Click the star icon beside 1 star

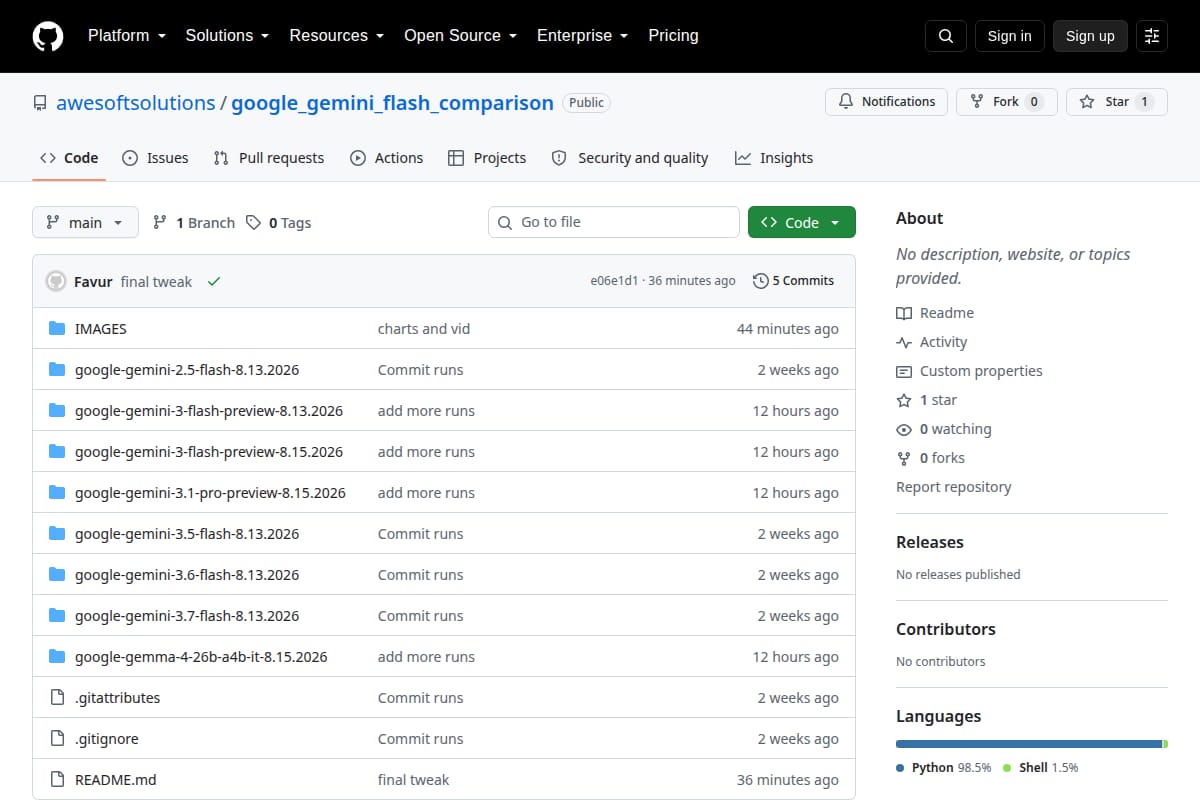coord(904,400)
